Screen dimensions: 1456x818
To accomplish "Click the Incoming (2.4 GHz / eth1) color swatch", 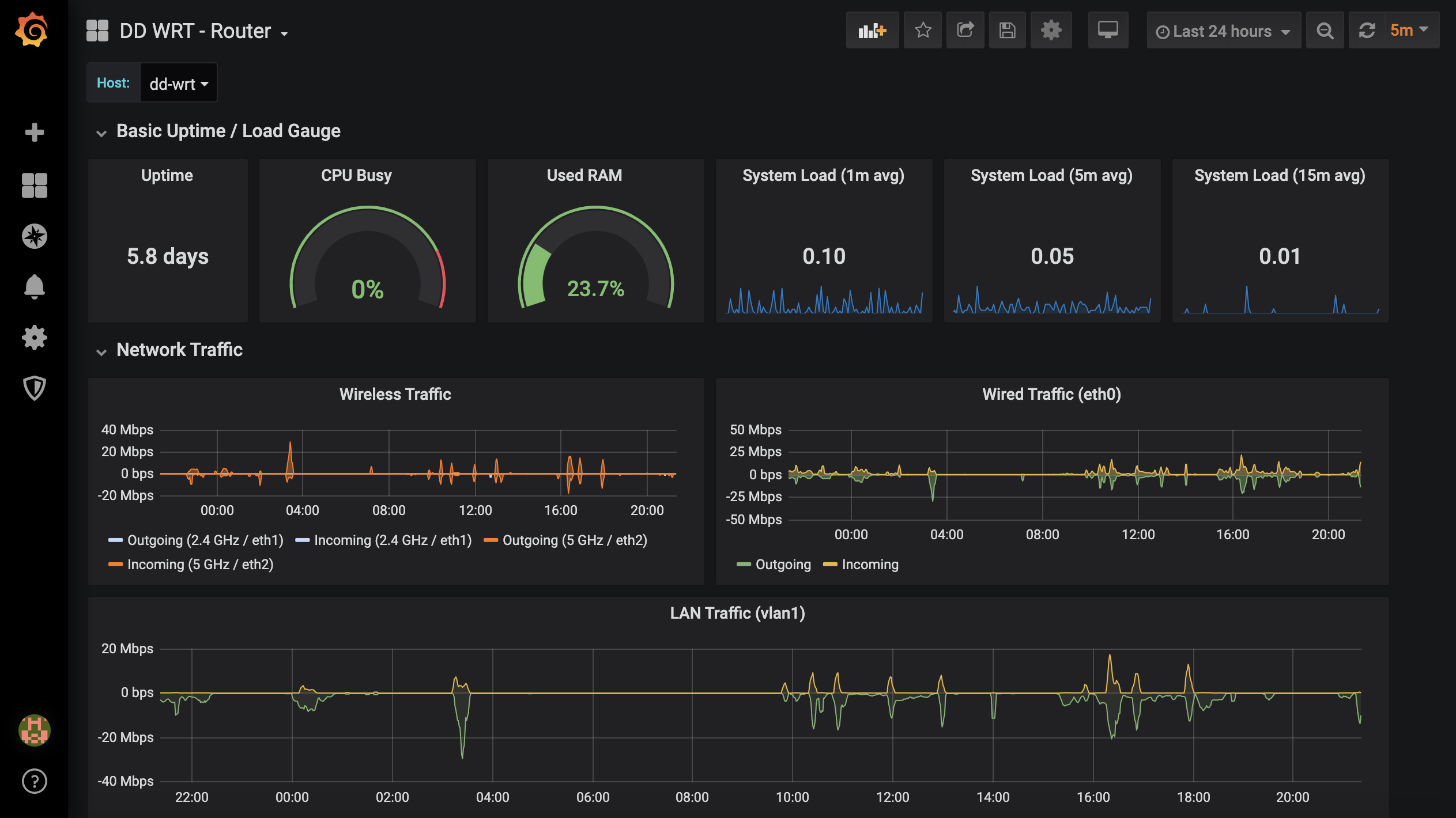I will click(303, 540).
